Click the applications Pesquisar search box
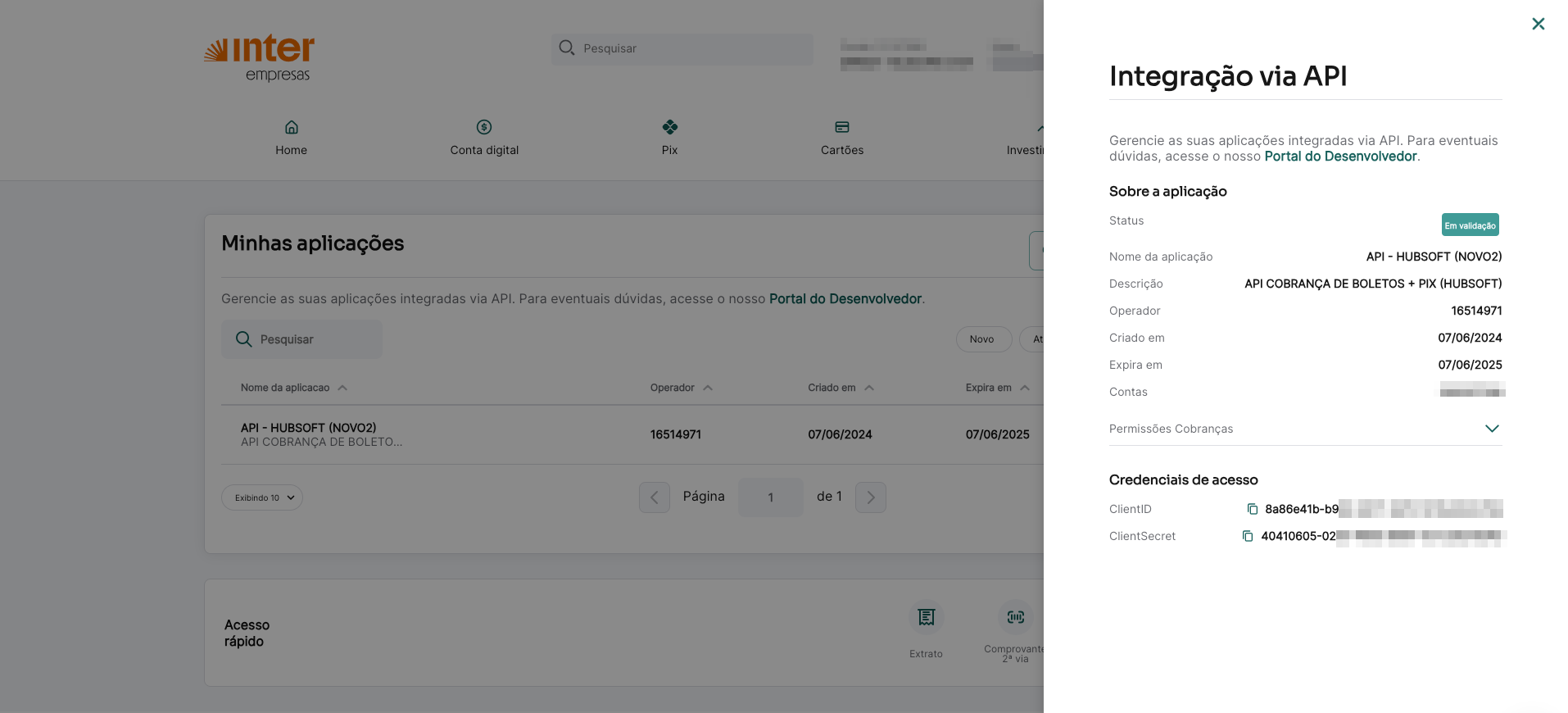The height and width of the screenshot is (713, 1568). 301,339
